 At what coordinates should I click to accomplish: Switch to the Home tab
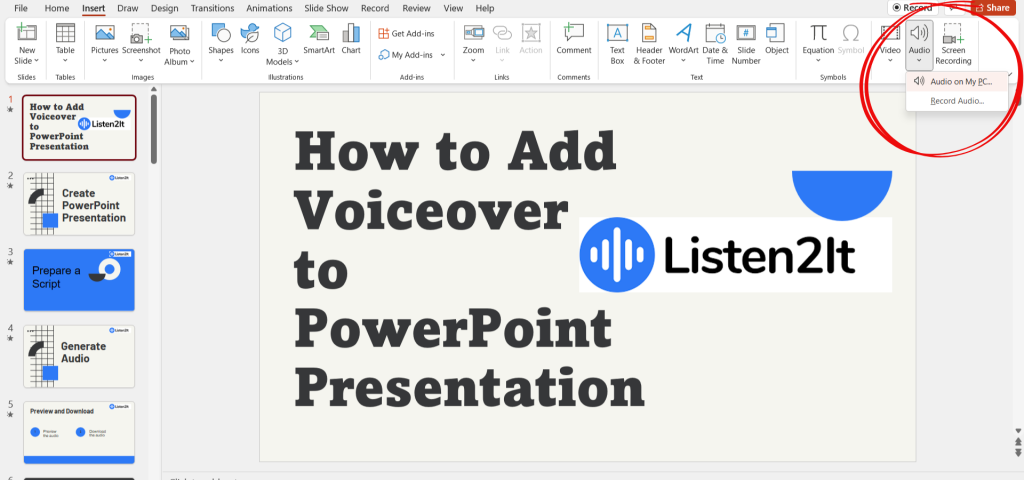57,8
